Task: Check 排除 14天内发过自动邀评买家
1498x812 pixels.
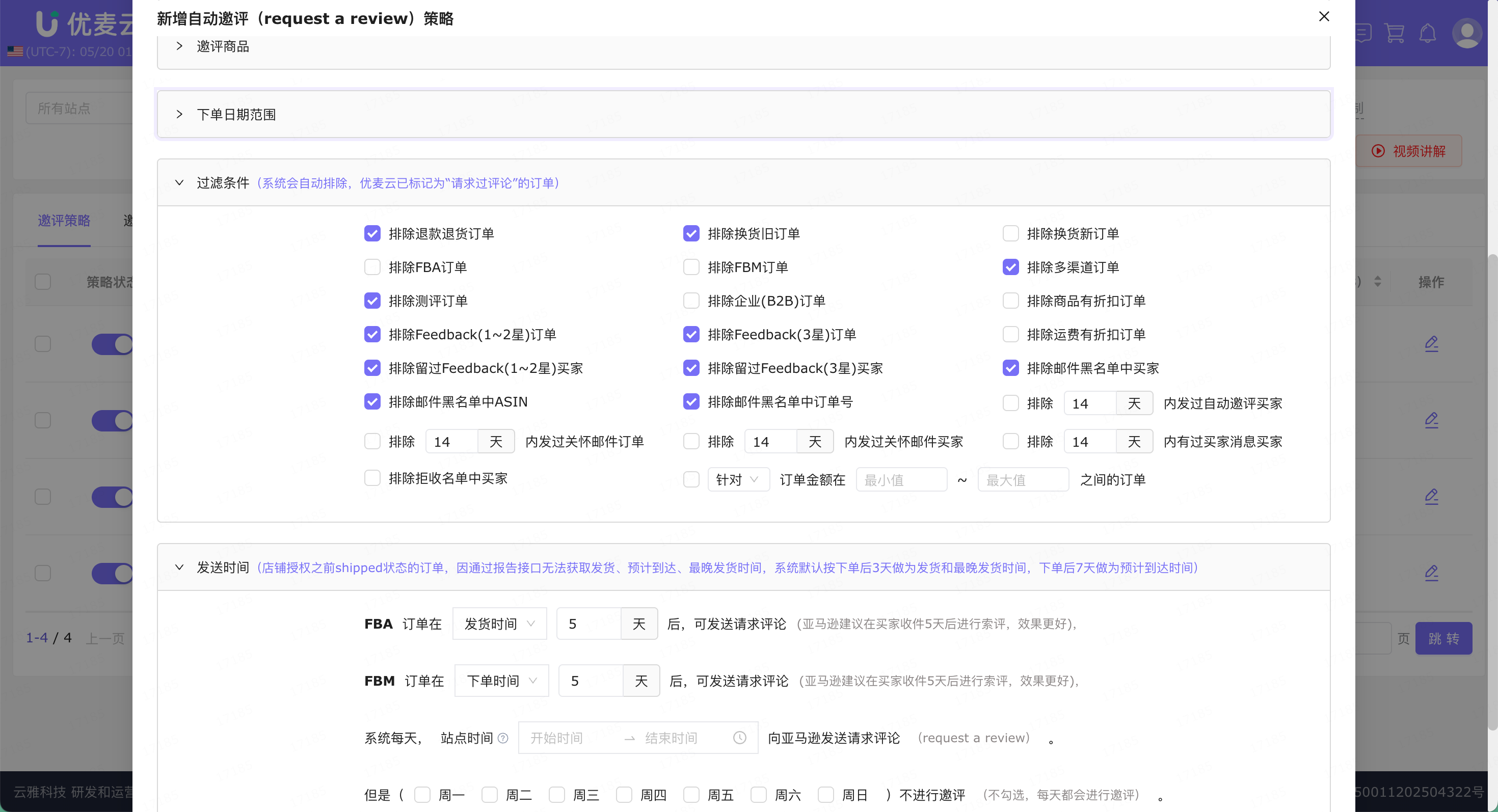Action: (x=1011, y=403)
